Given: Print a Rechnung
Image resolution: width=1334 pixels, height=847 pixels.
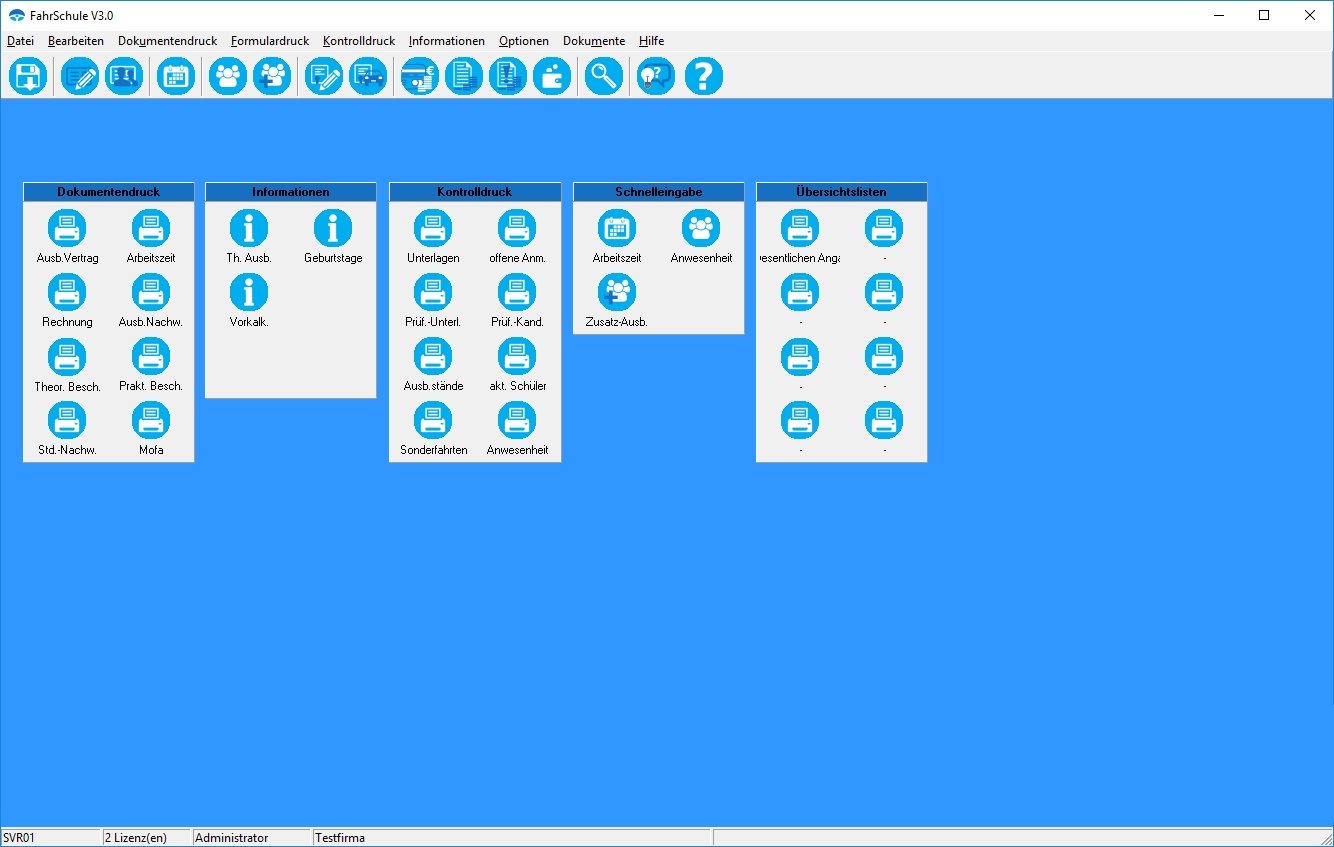Looking at the screenshot, I should (x=67, y=293).
